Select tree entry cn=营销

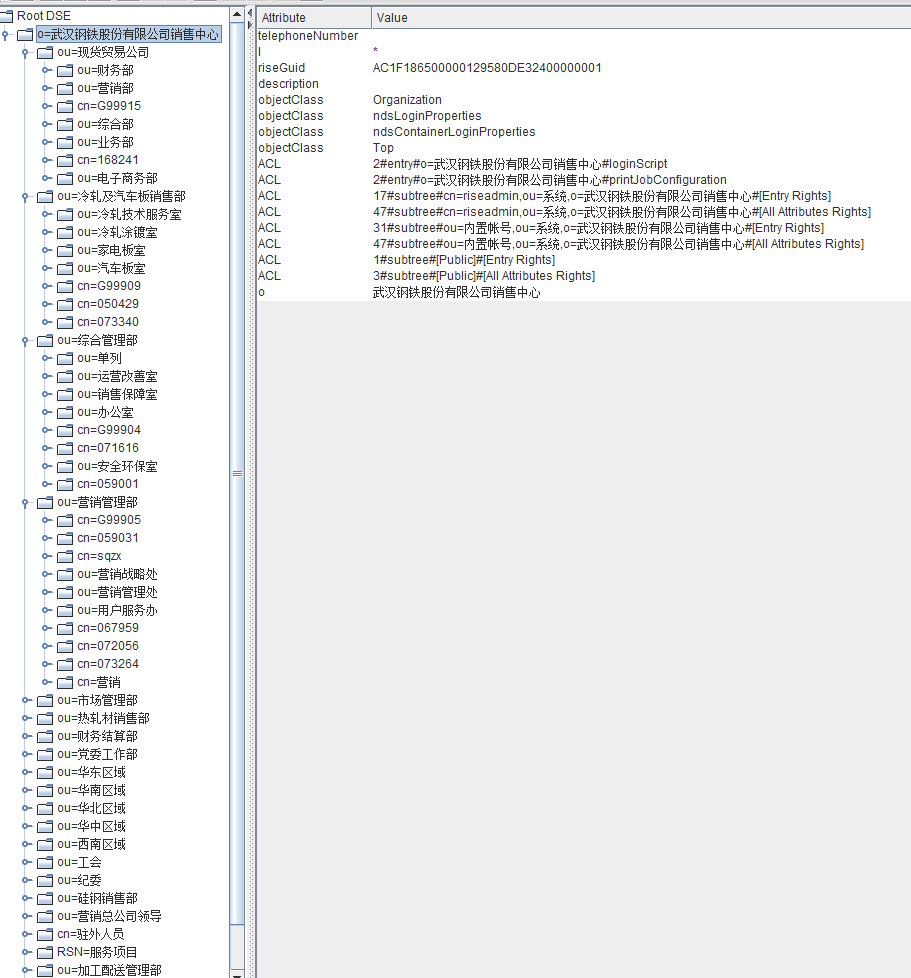click(x=99, y=682)
